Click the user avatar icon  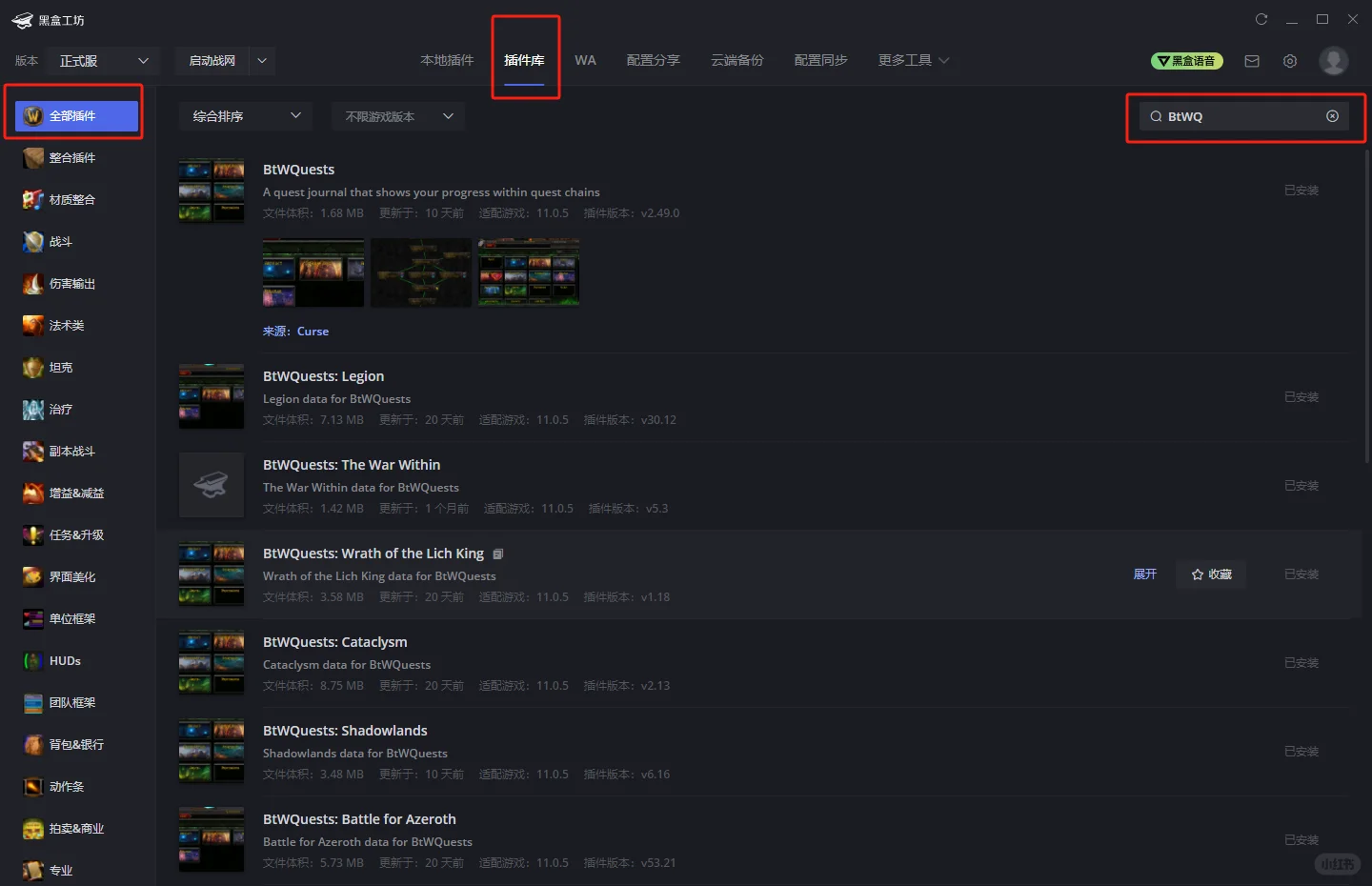click(x=1334, y=61)
